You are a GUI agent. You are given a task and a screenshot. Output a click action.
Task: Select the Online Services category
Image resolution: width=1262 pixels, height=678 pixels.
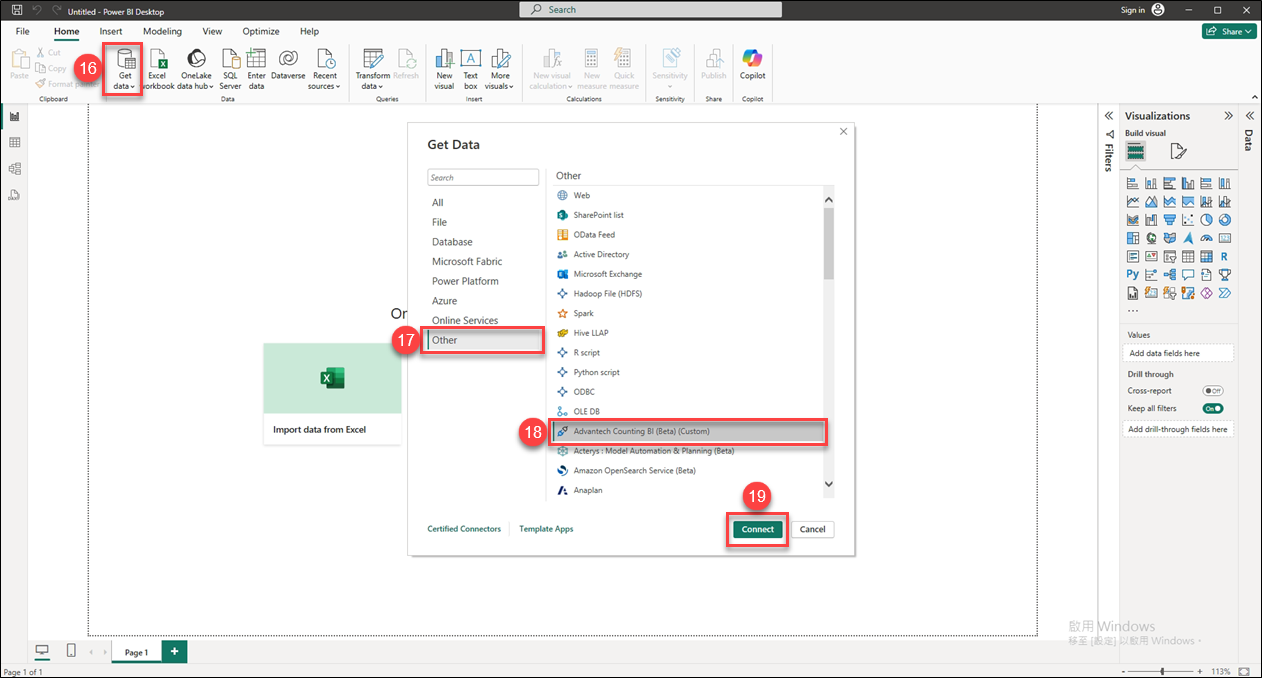[x=465, y=321]
